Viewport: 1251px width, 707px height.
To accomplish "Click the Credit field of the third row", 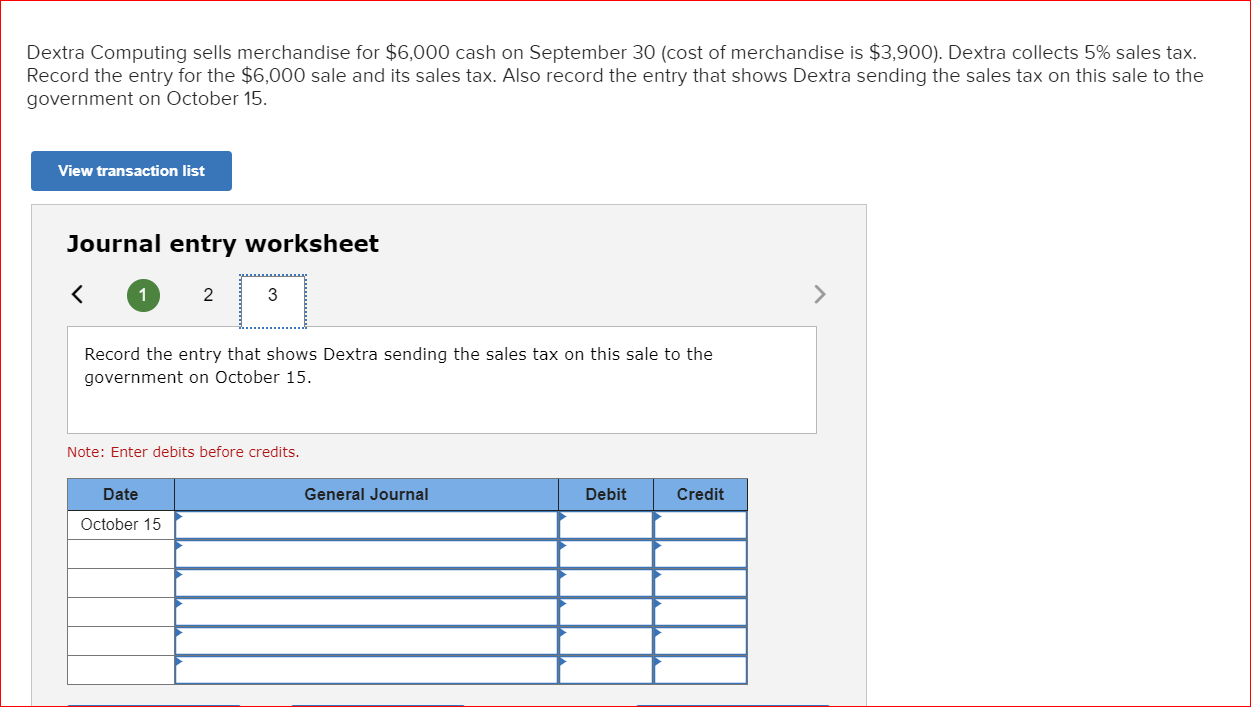I will point(700,581).
